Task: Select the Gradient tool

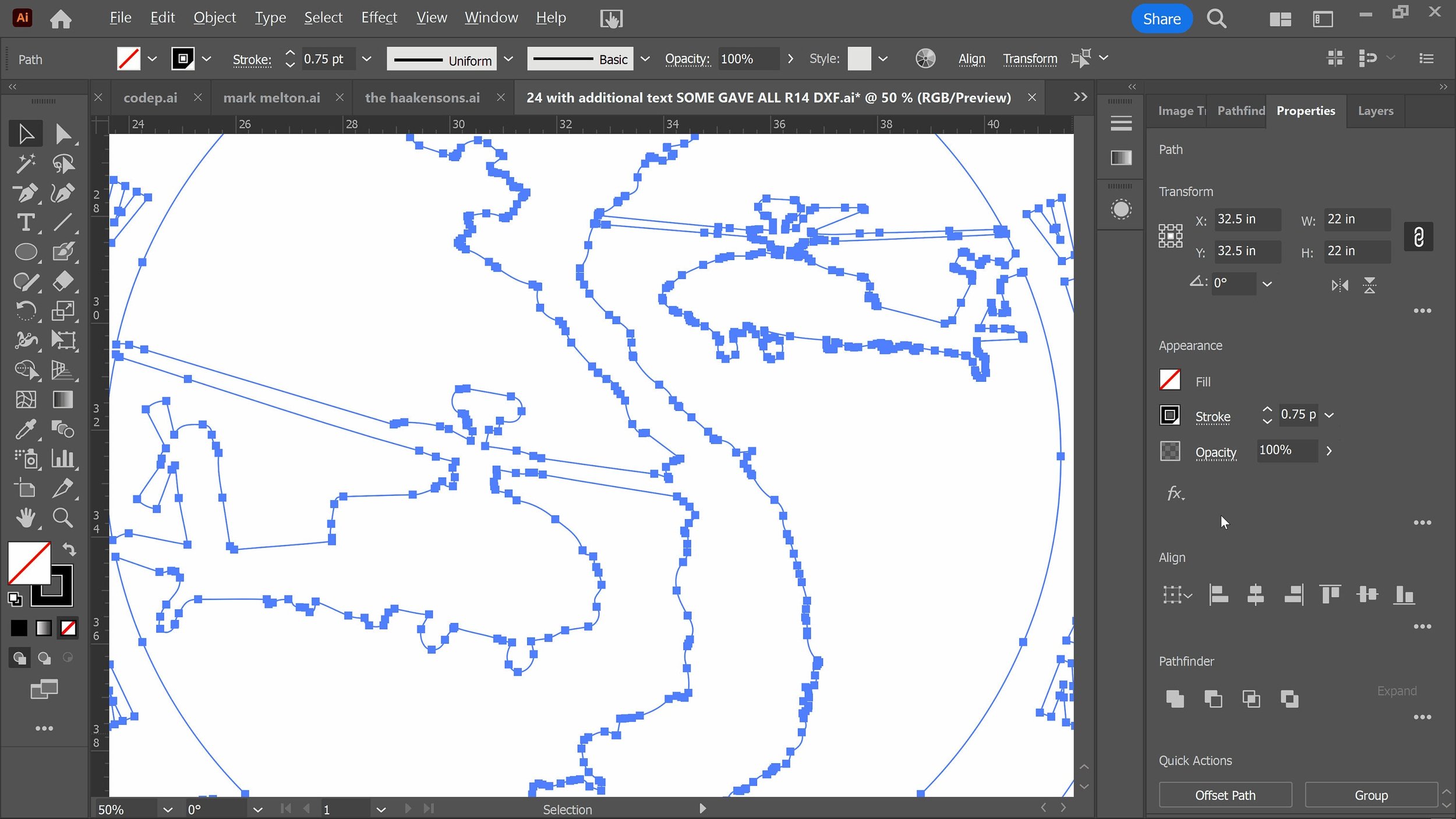Action: 63,399
